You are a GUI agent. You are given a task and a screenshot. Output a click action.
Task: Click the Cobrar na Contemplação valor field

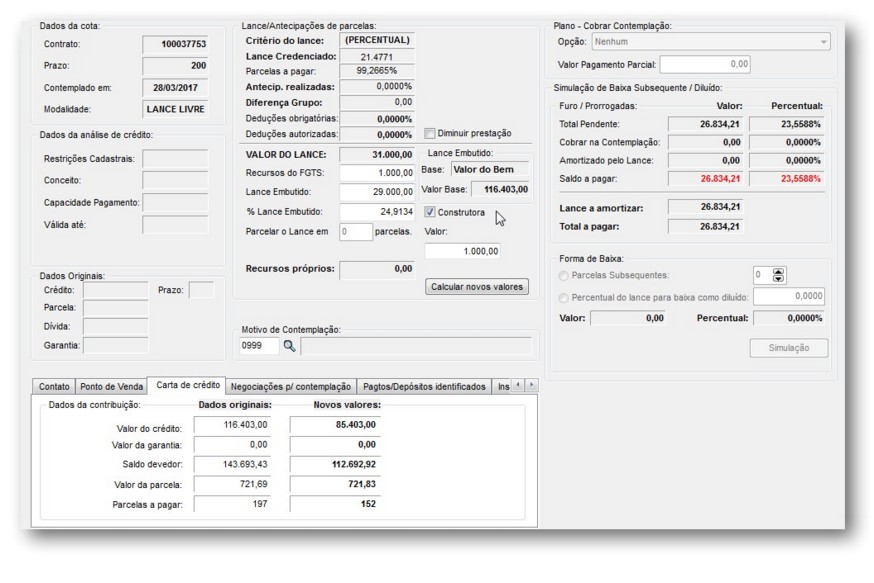pyautogui.click(x=706, y=143)
